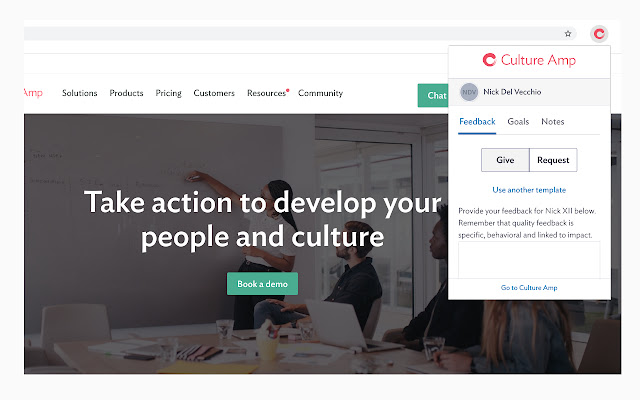Image resolution: width=640 pixels, height=400 pixels.
Task: Open the Customers menu item
Action: (x=214, y=93)
